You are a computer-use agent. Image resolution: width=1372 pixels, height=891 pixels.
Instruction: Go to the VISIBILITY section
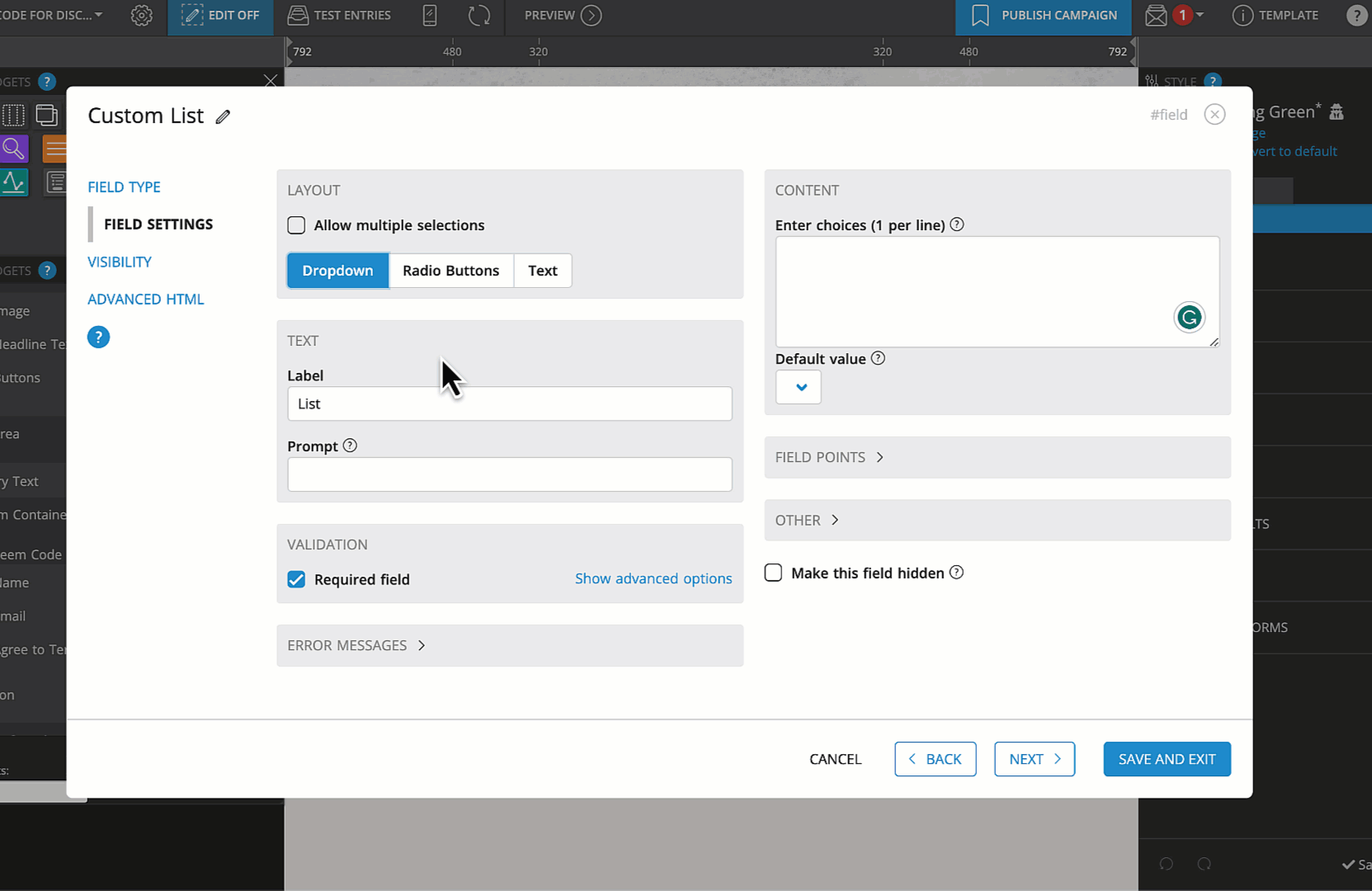(x=119, y=262)
